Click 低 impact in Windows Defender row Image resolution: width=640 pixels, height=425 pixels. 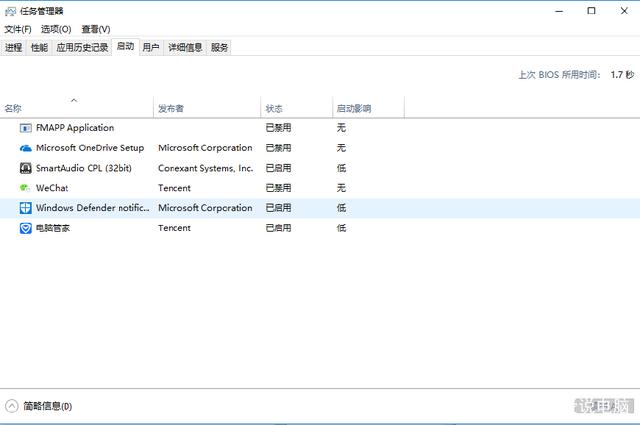(341, 208)
